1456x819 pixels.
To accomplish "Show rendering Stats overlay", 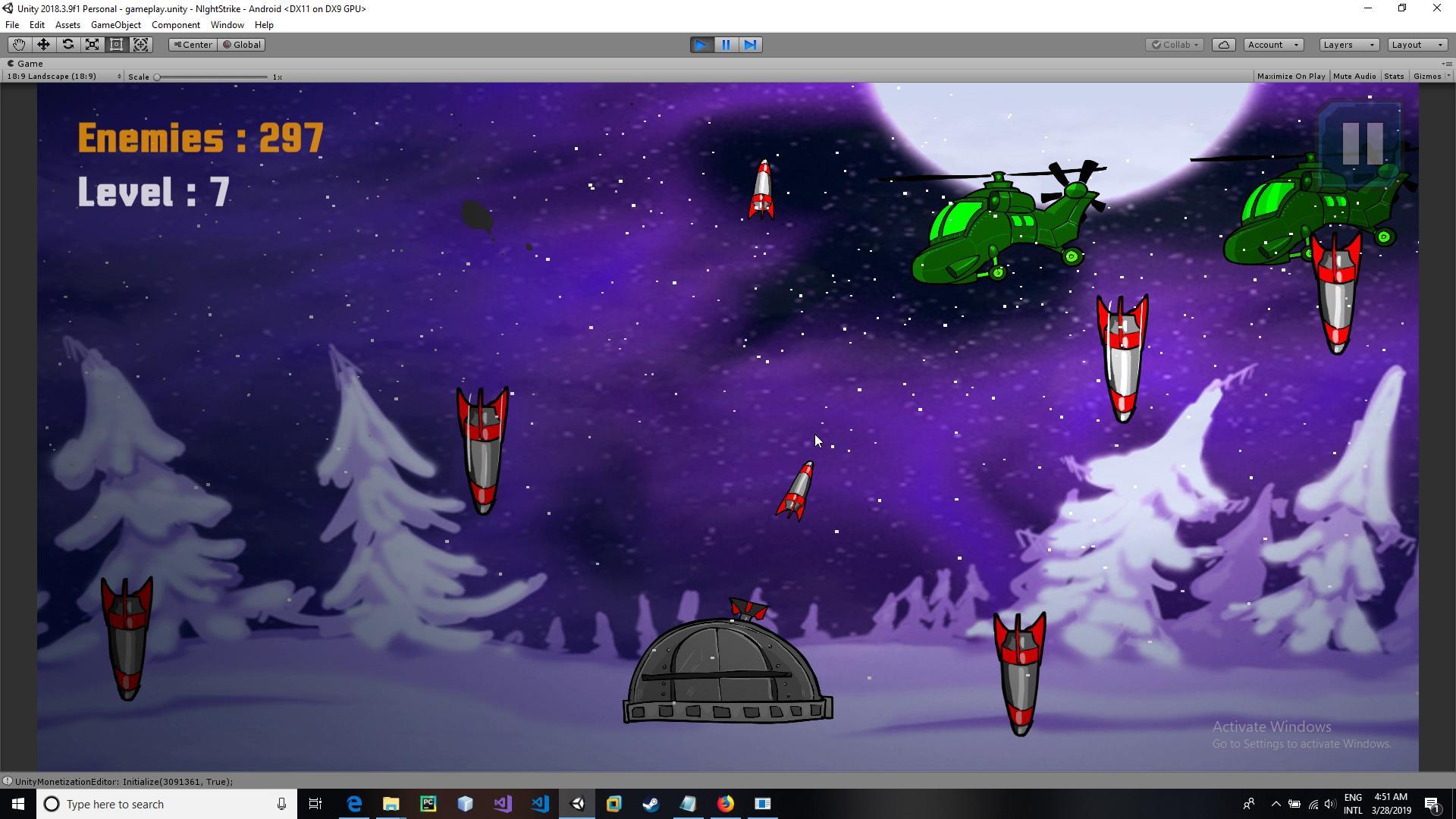I will tap(1395, 76).
